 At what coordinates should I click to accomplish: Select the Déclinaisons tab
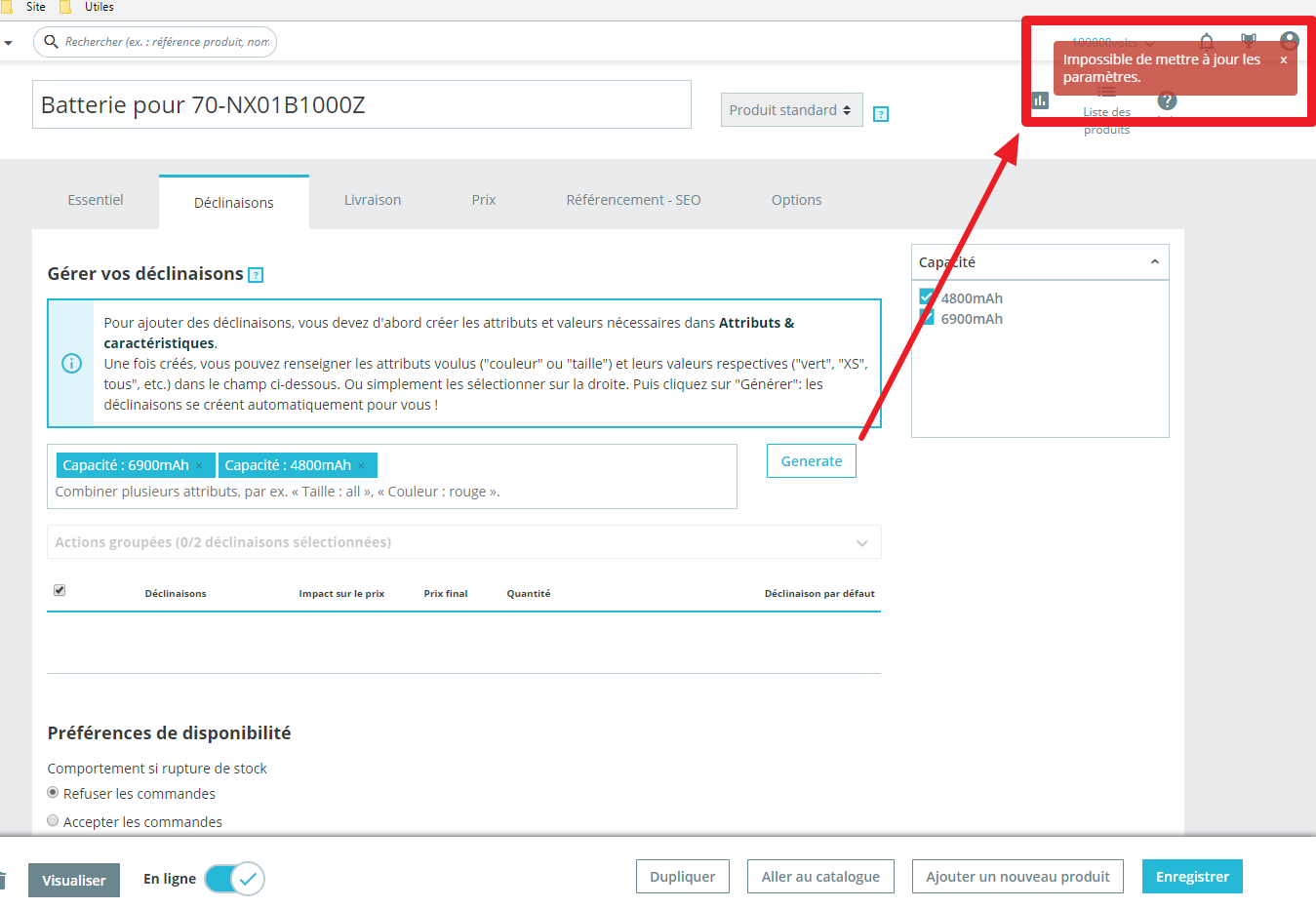tap(234, 203)
